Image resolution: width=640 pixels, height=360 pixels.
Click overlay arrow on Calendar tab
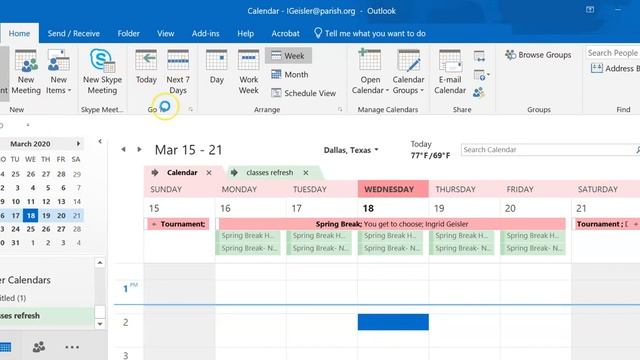(x=155, y=173)
